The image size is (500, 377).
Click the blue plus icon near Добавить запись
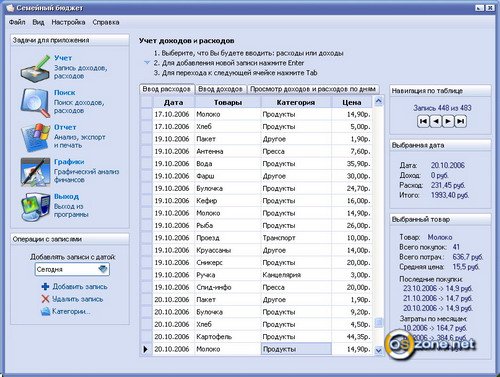click(x=45, y=287)
